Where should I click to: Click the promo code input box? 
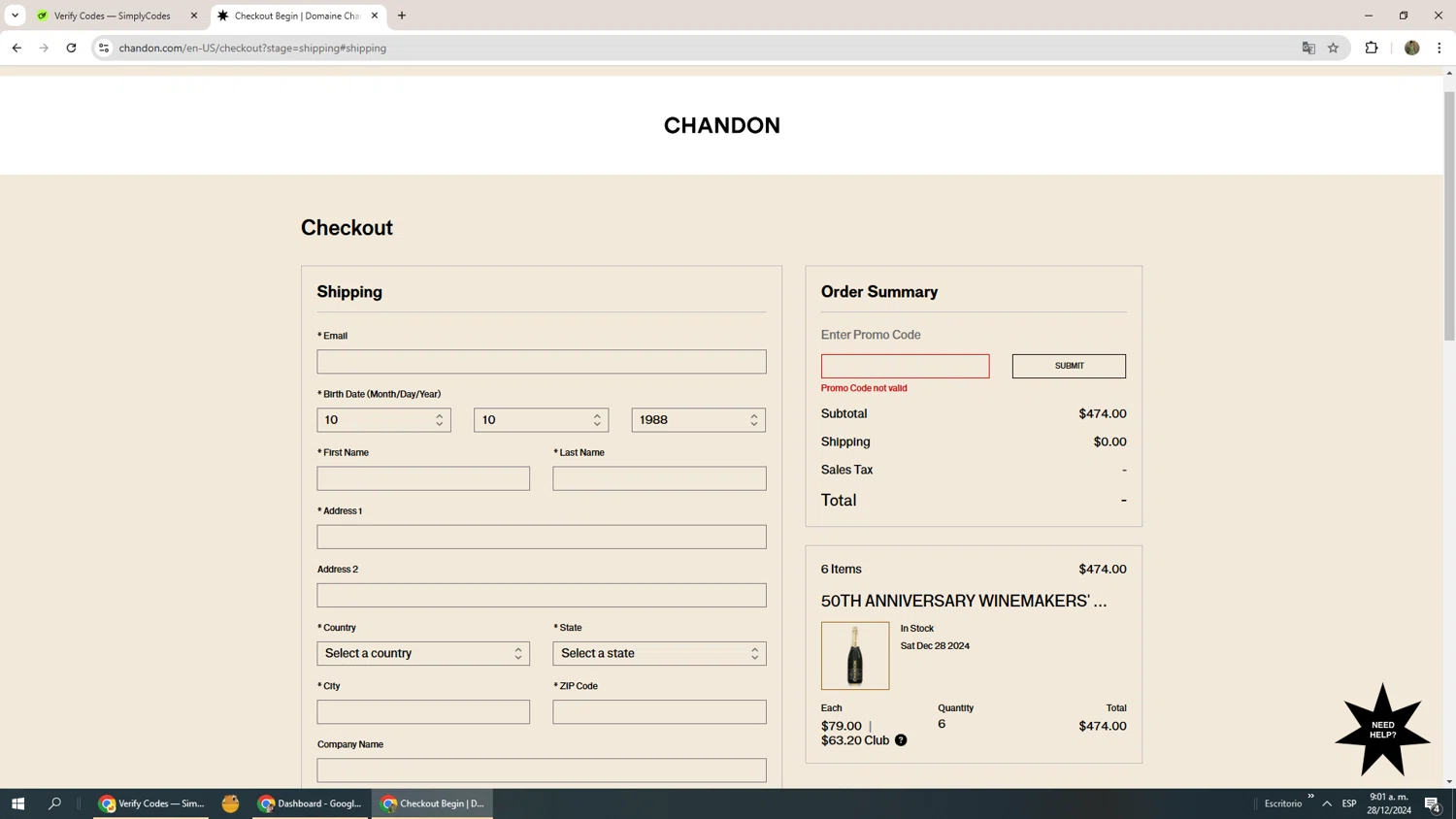(906, 366)
